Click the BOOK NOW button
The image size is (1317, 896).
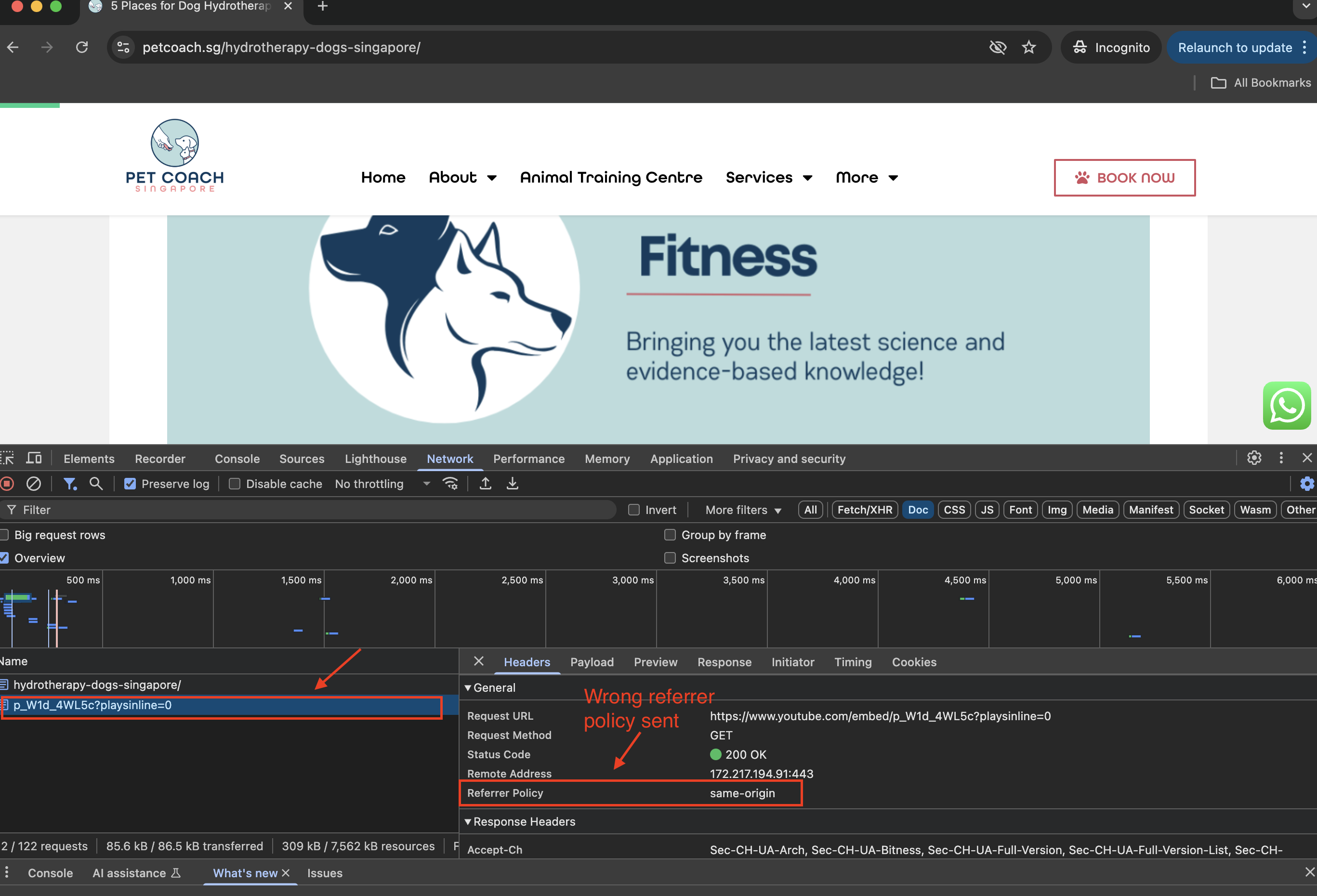1124,178
